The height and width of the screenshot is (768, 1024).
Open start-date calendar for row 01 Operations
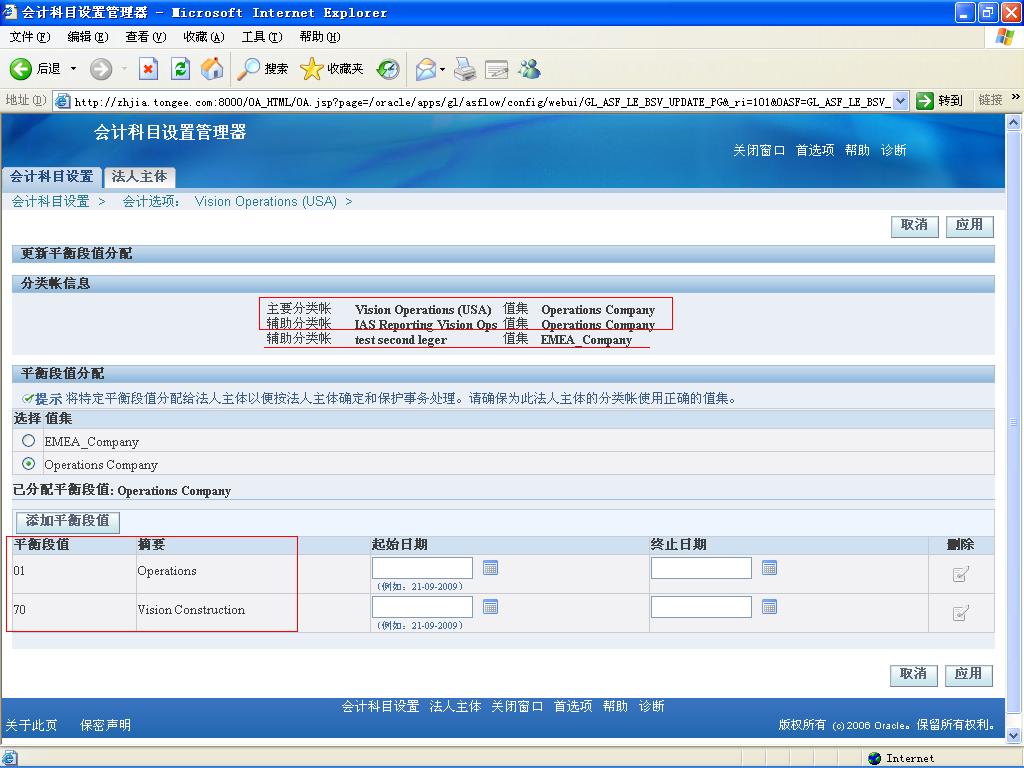point(490,568)
